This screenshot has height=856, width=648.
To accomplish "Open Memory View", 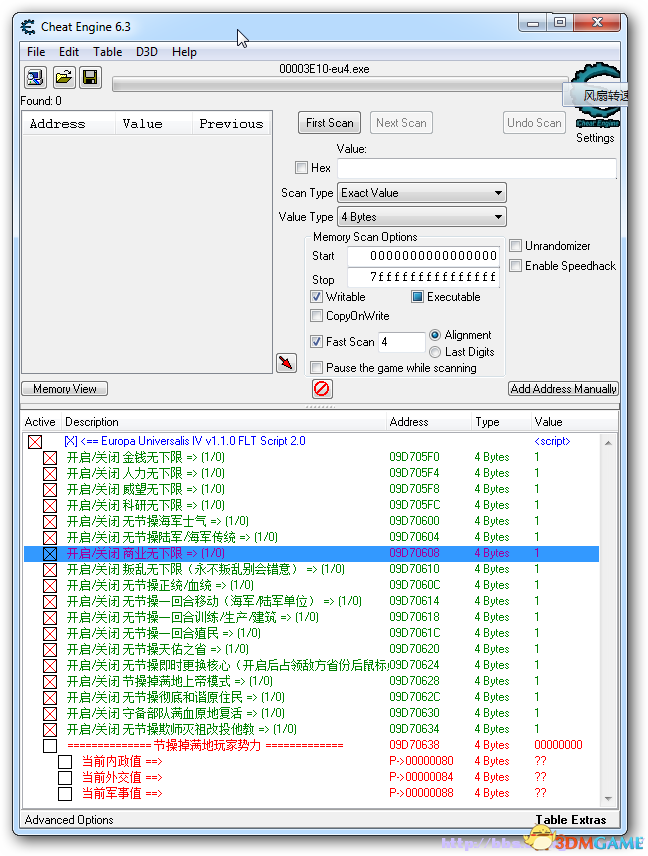I will point(64,389).
